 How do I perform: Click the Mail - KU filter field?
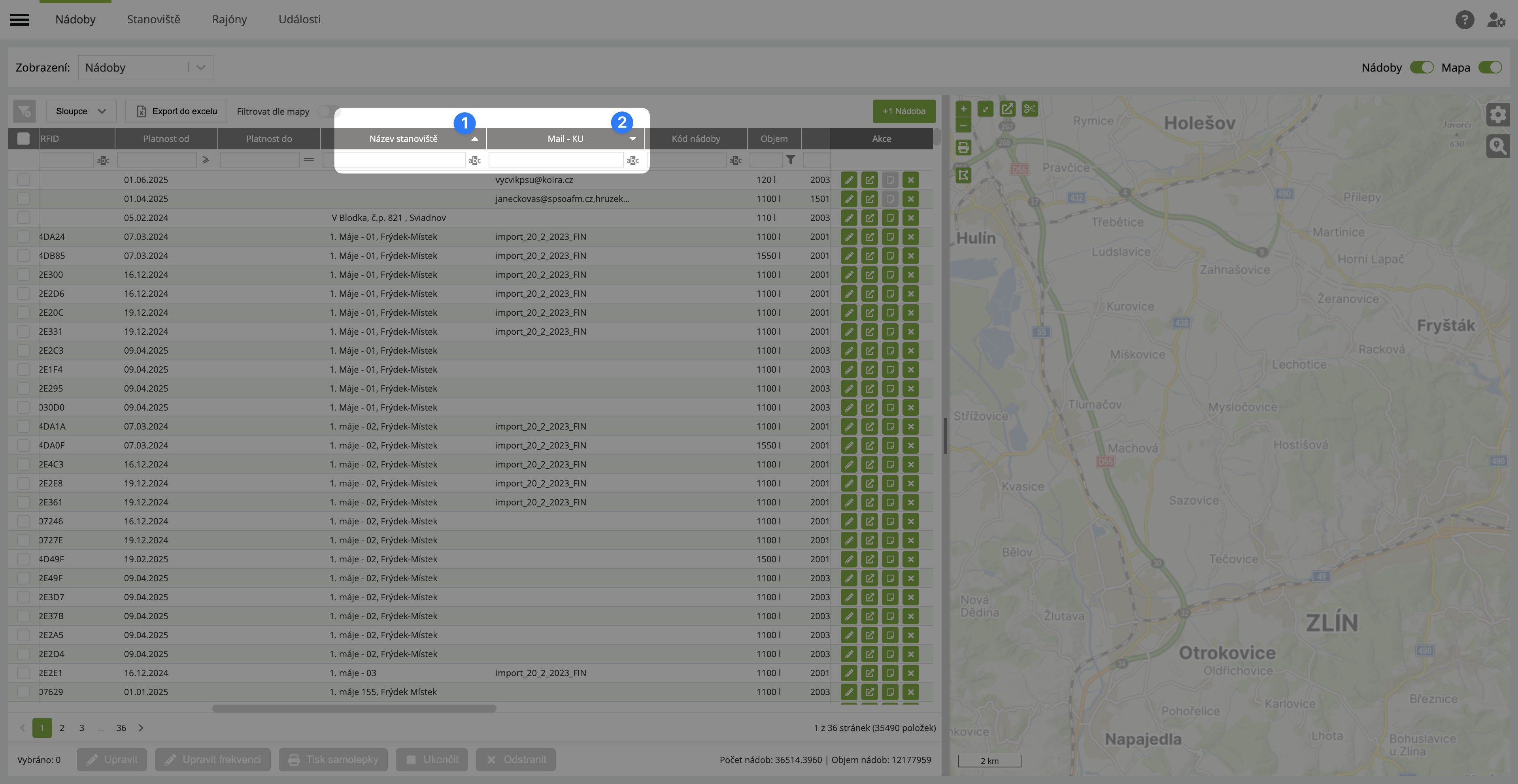tap(555, 160)
